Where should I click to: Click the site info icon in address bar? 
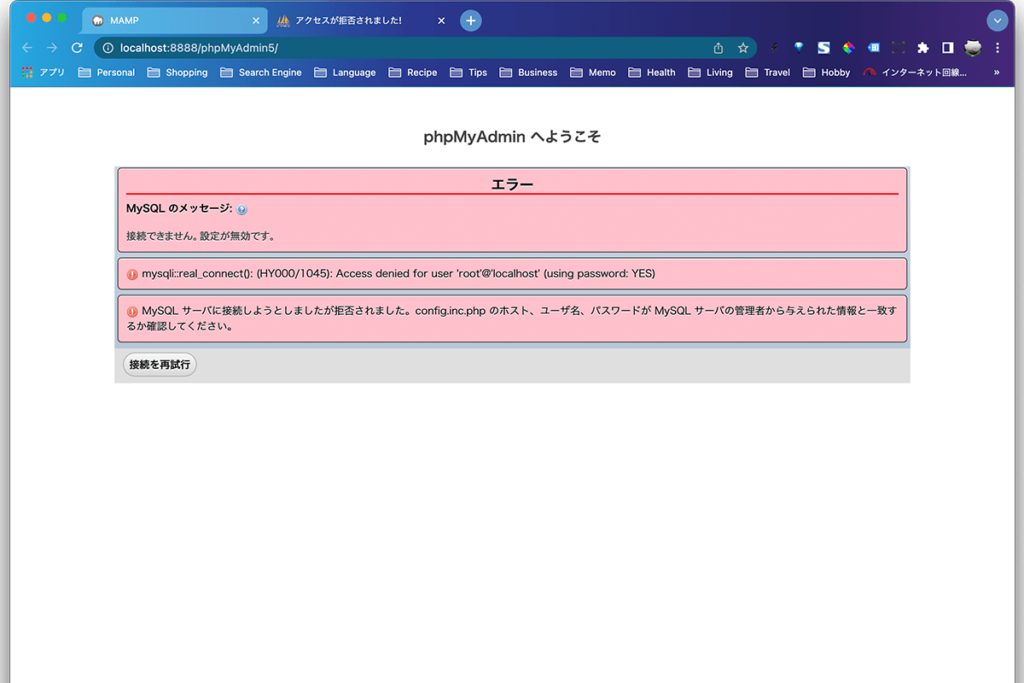[x=108, y=48]
